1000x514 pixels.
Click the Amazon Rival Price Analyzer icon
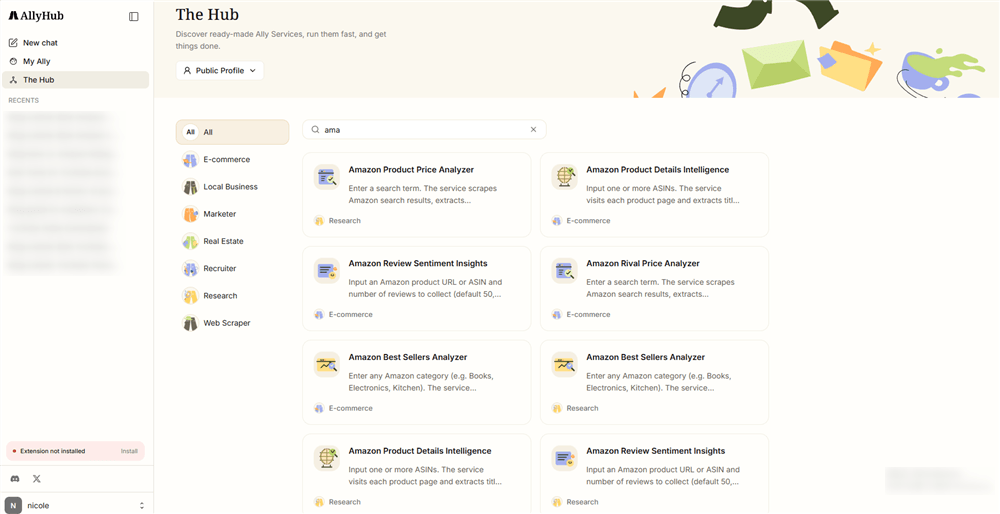564,270
